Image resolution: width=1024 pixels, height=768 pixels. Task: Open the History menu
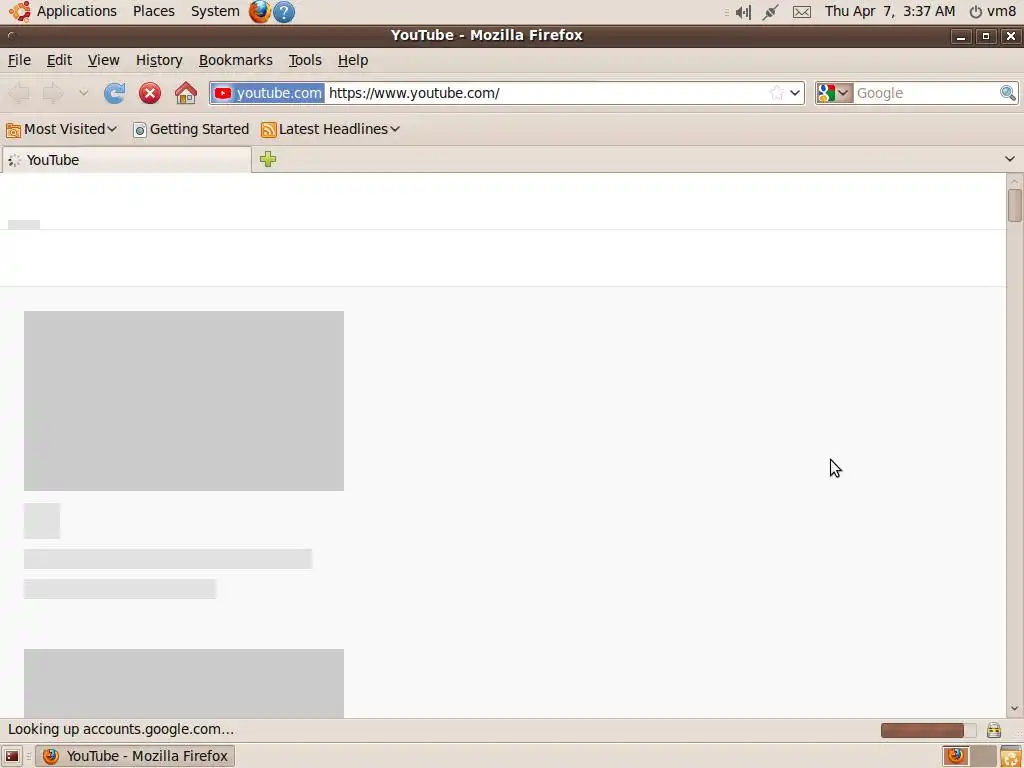159,60
